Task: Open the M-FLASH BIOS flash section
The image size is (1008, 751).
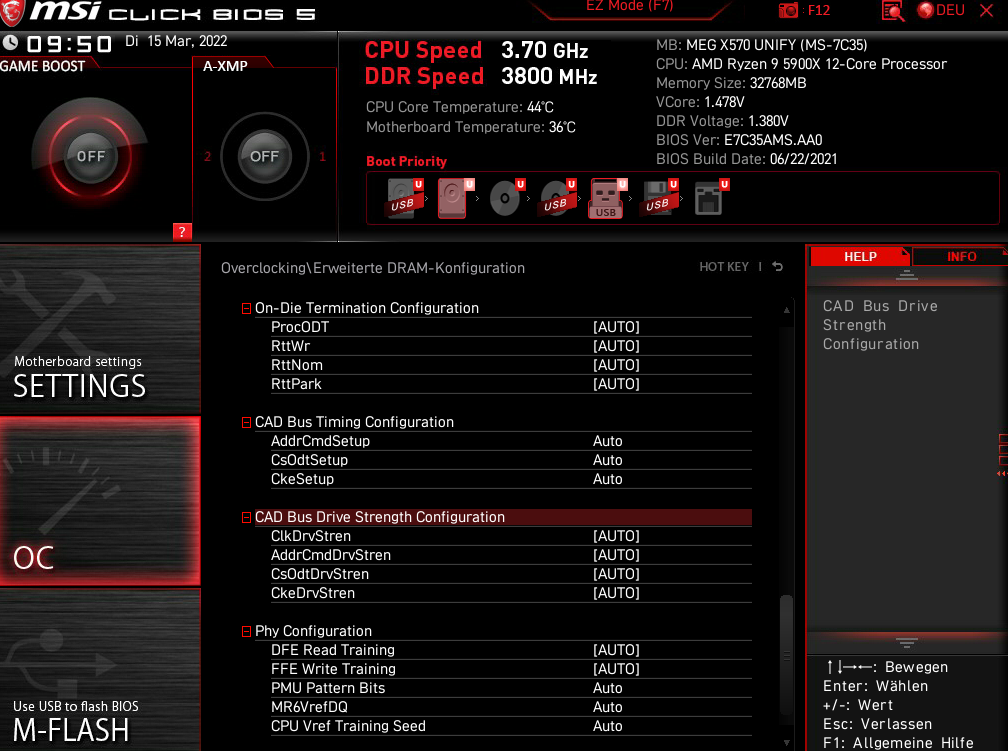Action: pos(100,670)
